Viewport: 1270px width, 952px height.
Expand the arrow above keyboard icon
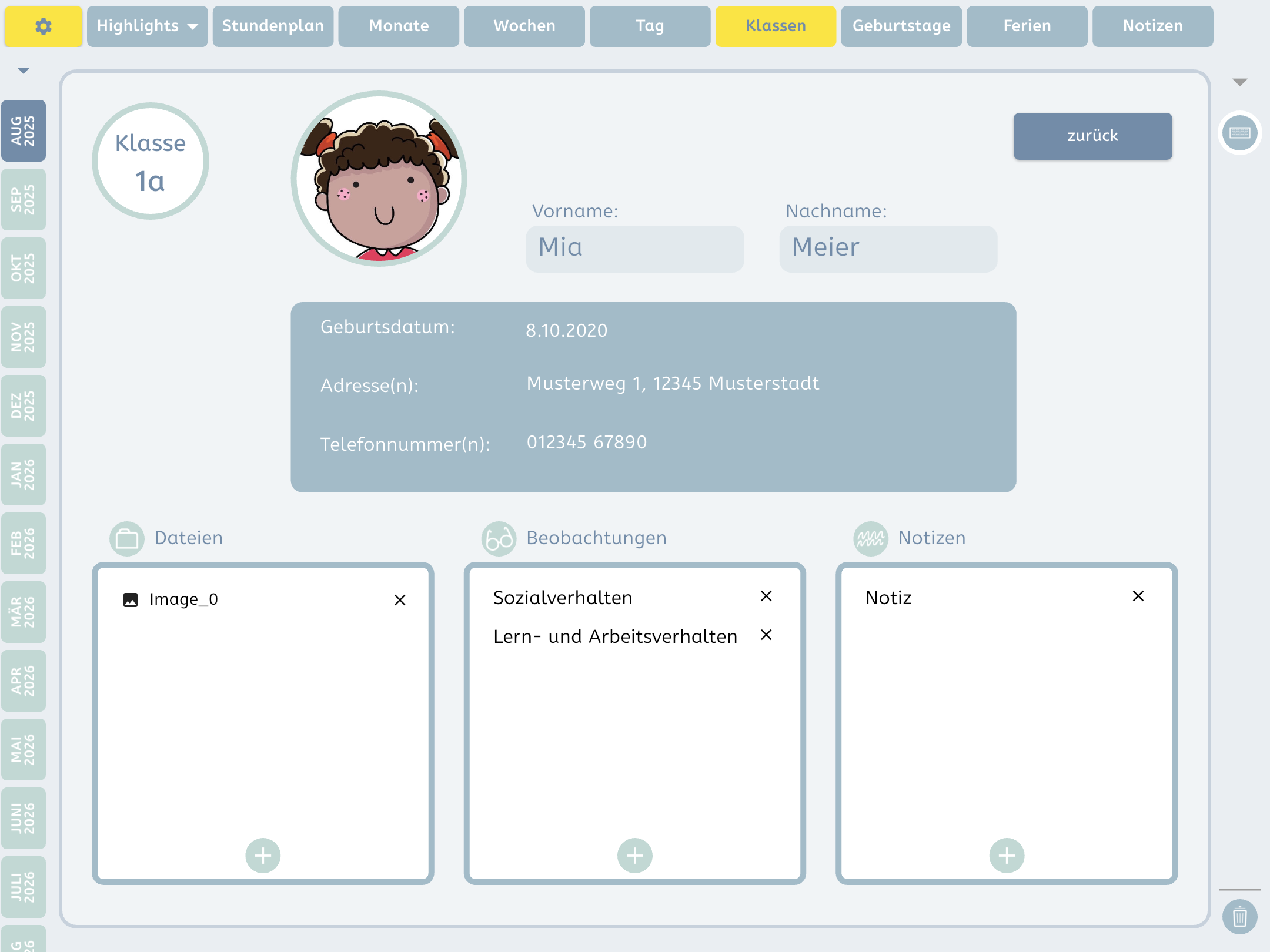tap(1240, 82)
